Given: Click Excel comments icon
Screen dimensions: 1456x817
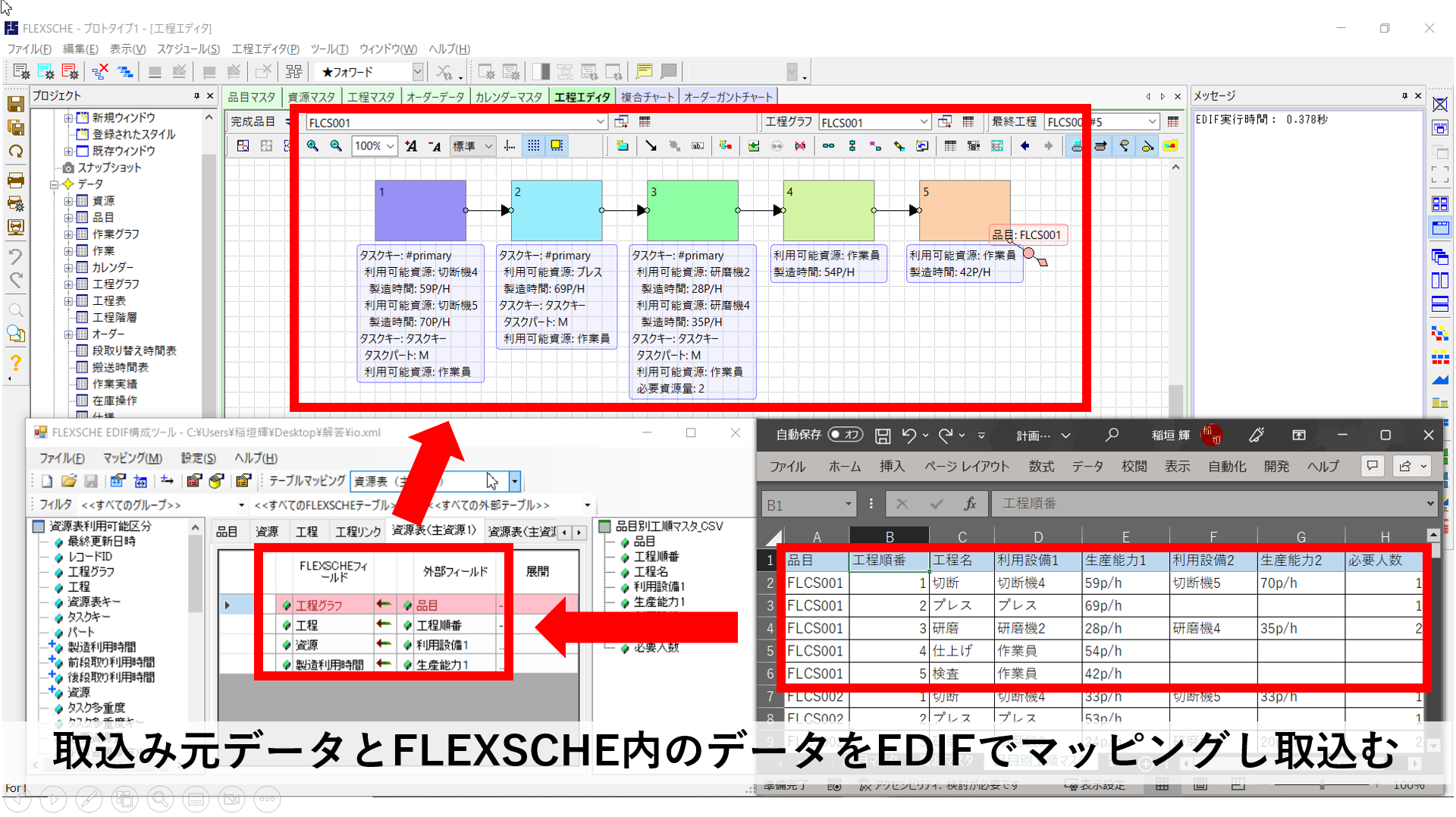Looking at the screenshot, I should click(1372, 466).
